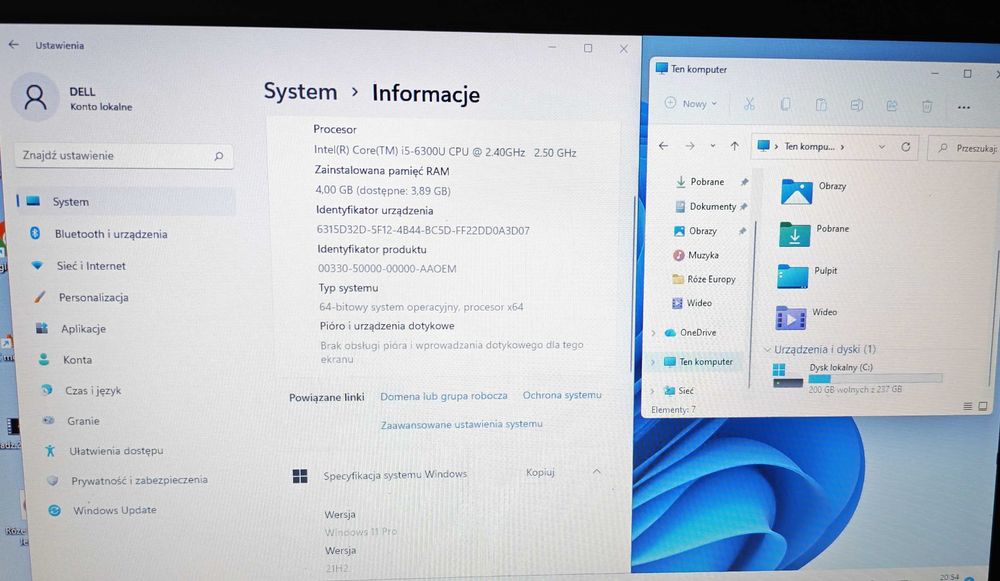Click the Kopiuj button for Windows specification
Image resolution: width=1000 pixels, height=581 pixels.
540,472
